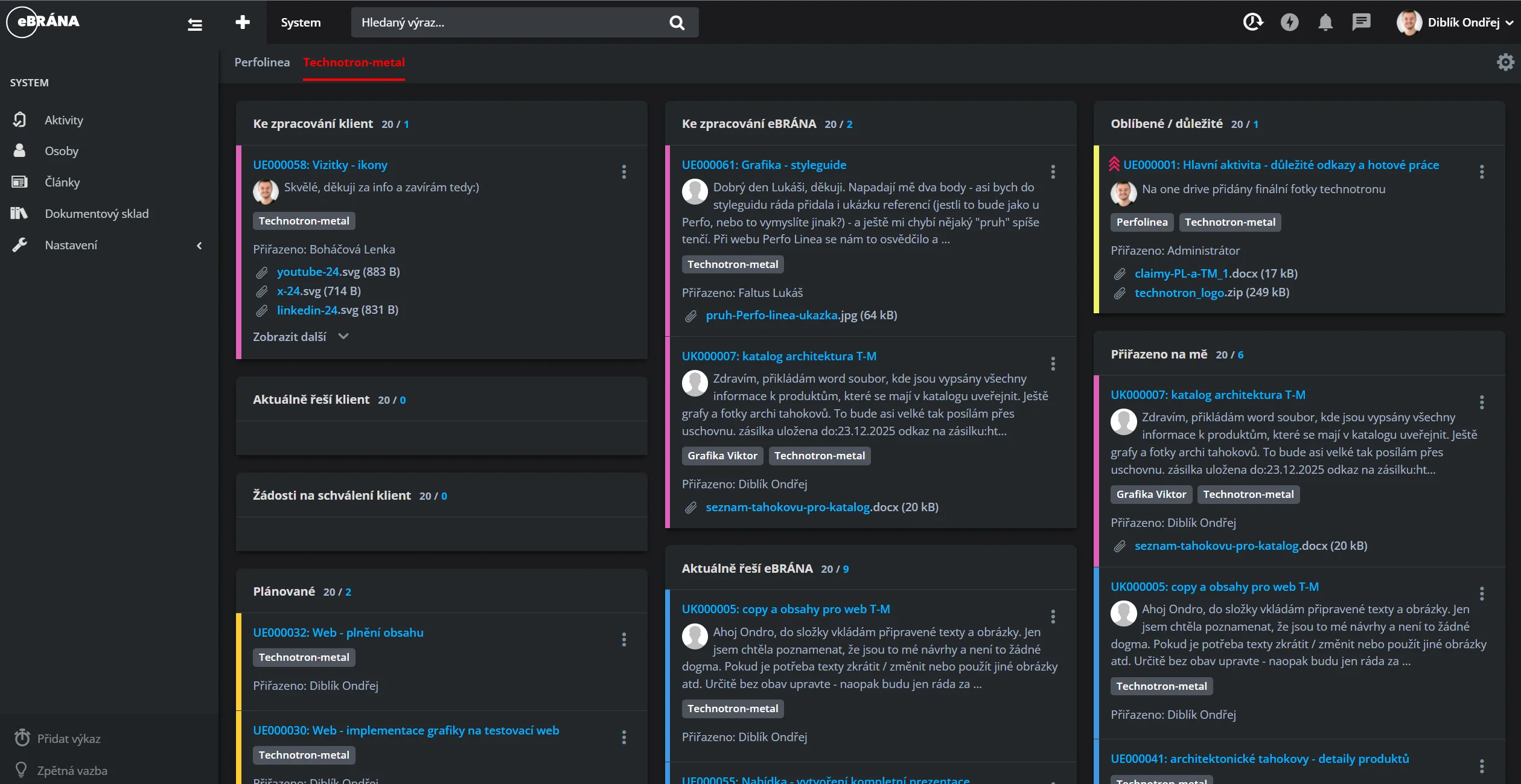Viewport: 1521px width, 784px height.
Task: Open options for UK000005 in Přiřazeno na mě
Action: click(x=1482, y=594)
